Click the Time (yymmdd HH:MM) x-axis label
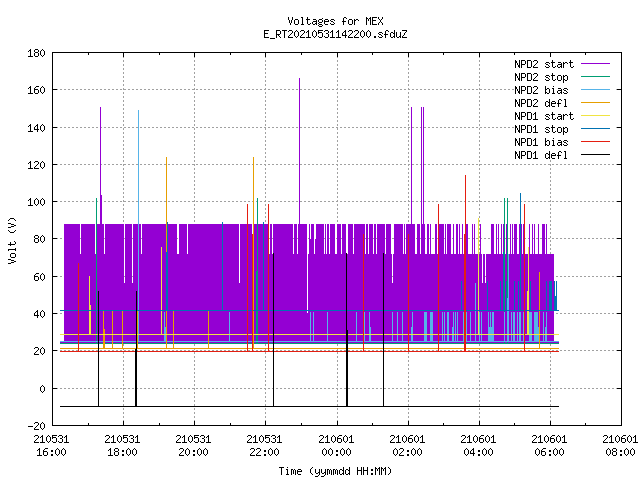 click(335, 471)
